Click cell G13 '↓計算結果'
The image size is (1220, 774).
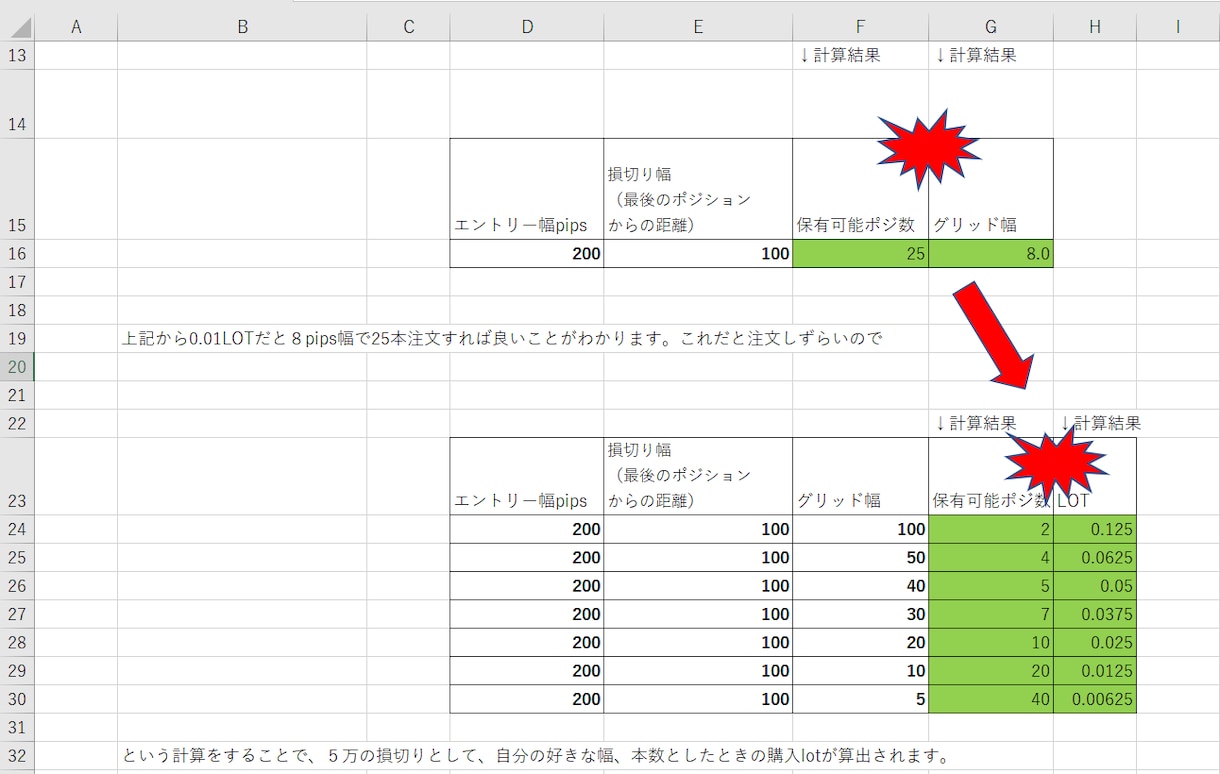[990, 55]
